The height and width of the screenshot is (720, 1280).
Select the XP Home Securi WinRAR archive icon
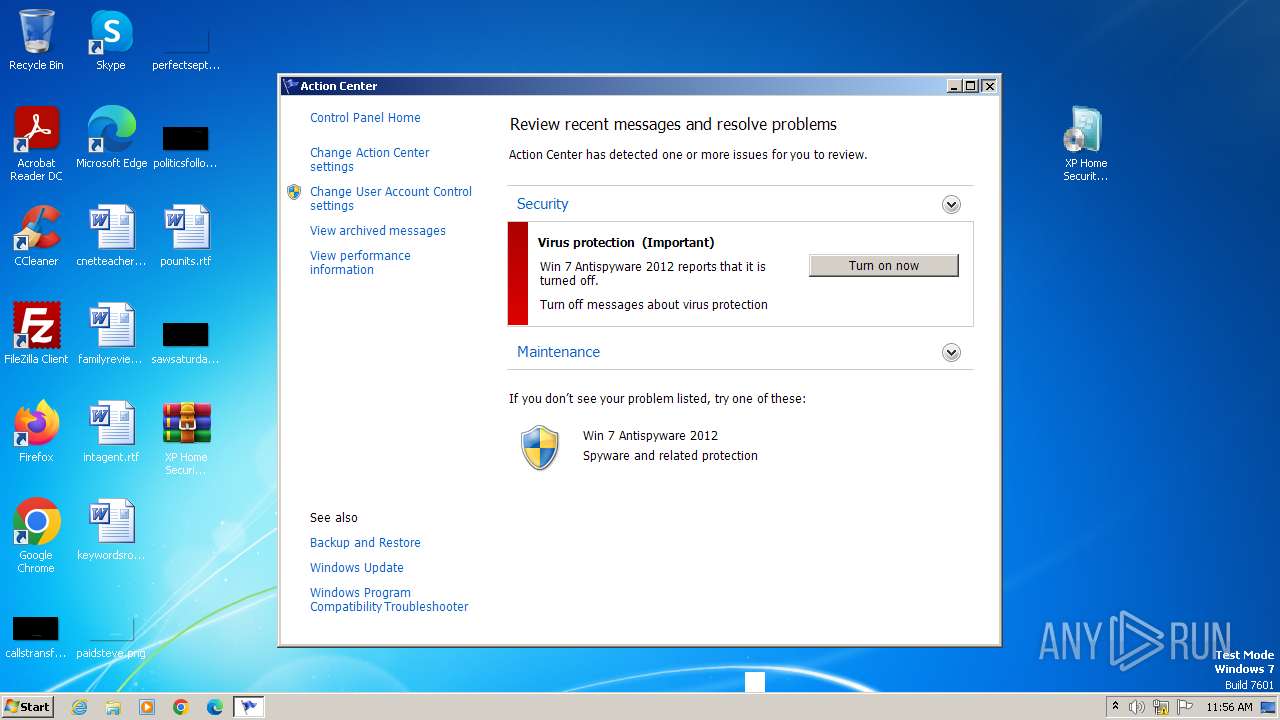pos(186,438)
